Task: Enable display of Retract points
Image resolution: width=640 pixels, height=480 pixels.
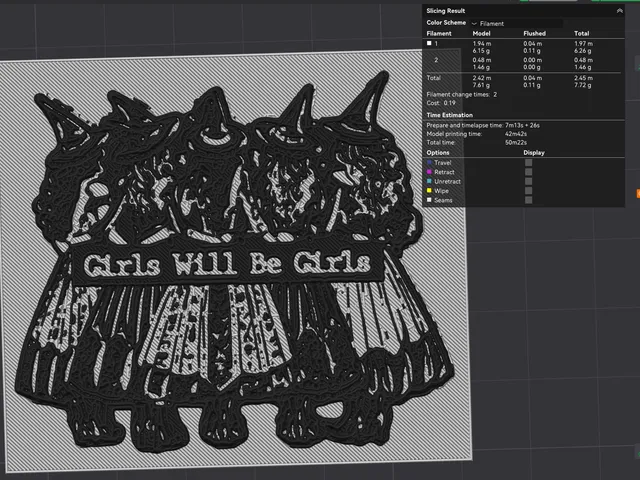Action: (x=529, y=172)
